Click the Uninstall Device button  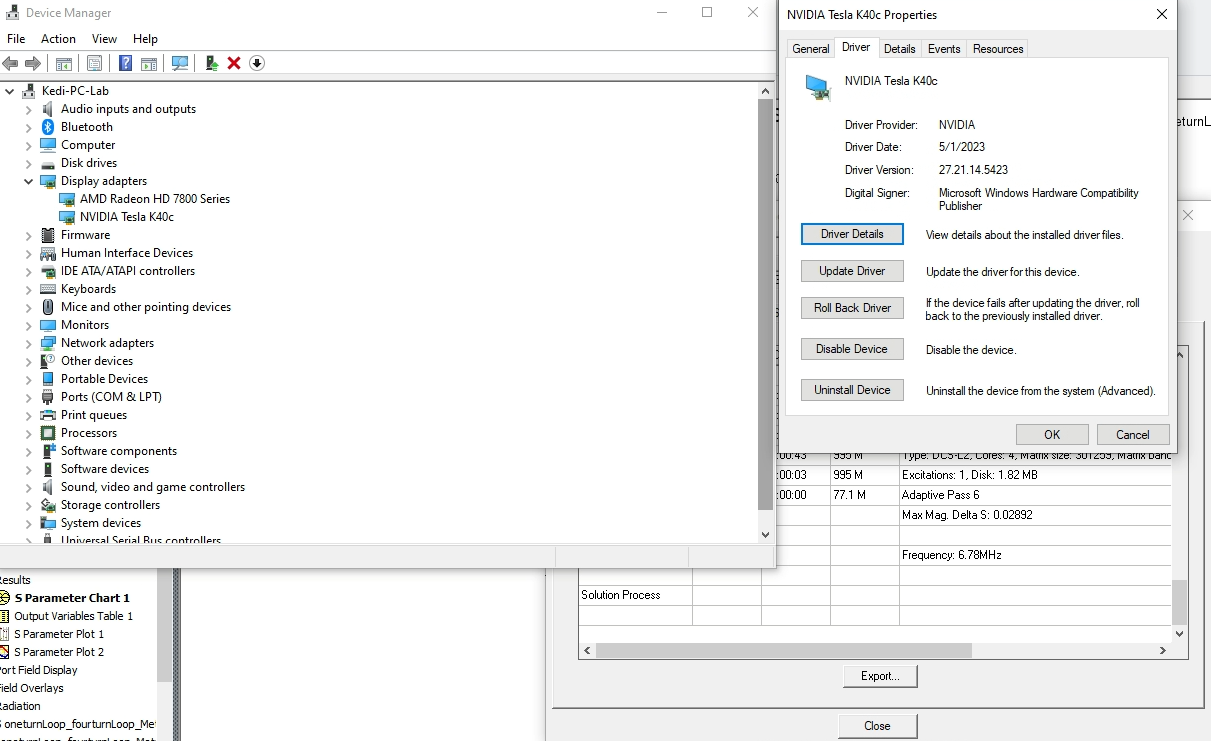pyautogui.click(x=852, y=390)
